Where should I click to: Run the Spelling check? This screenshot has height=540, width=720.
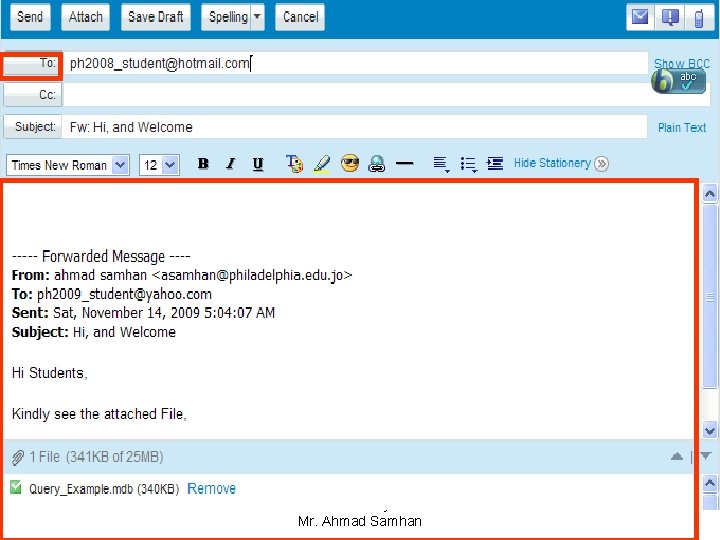coord(226,17)
